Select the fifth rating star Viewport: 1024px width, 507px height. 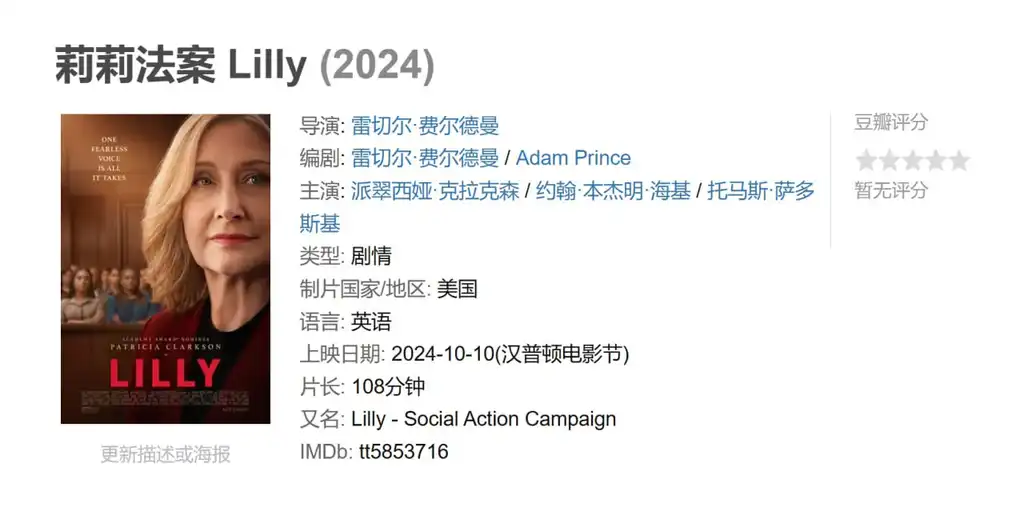[x=959, y=160]
